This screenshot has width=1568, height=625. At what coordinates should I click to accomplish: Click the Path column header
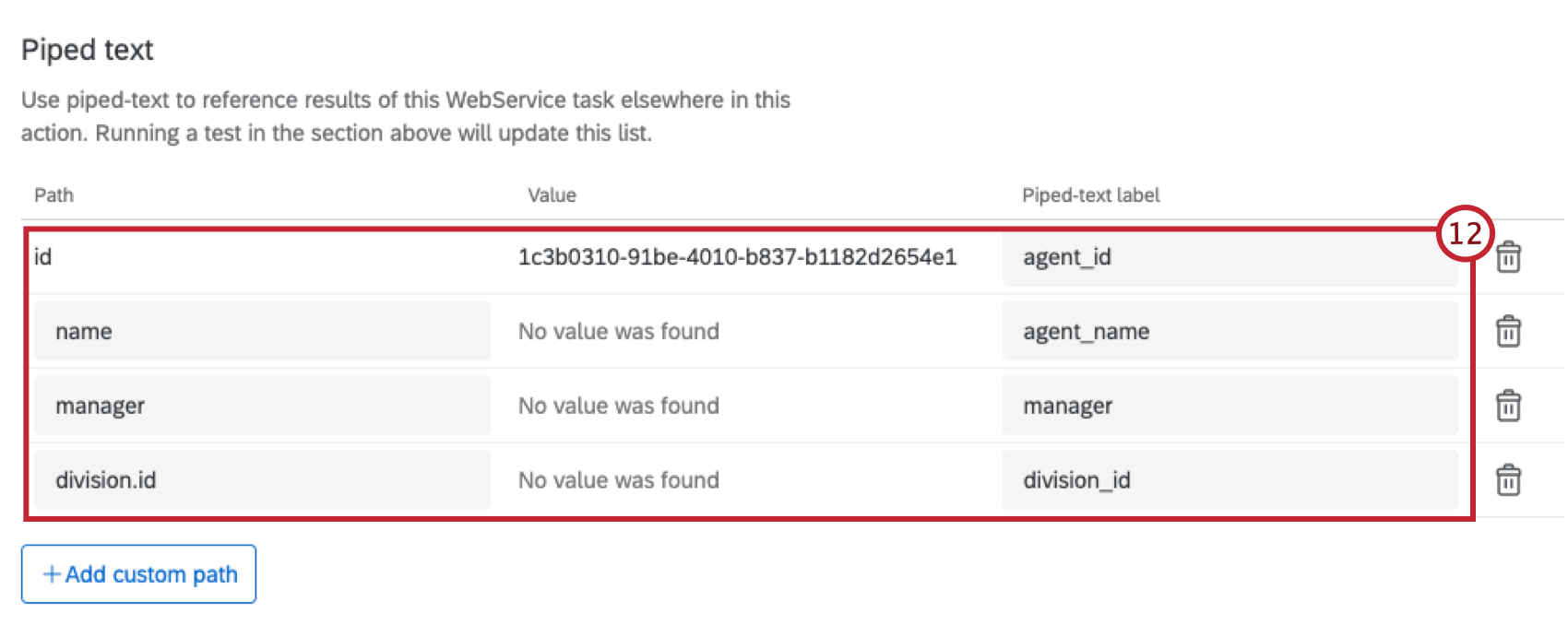coord(53,195)
